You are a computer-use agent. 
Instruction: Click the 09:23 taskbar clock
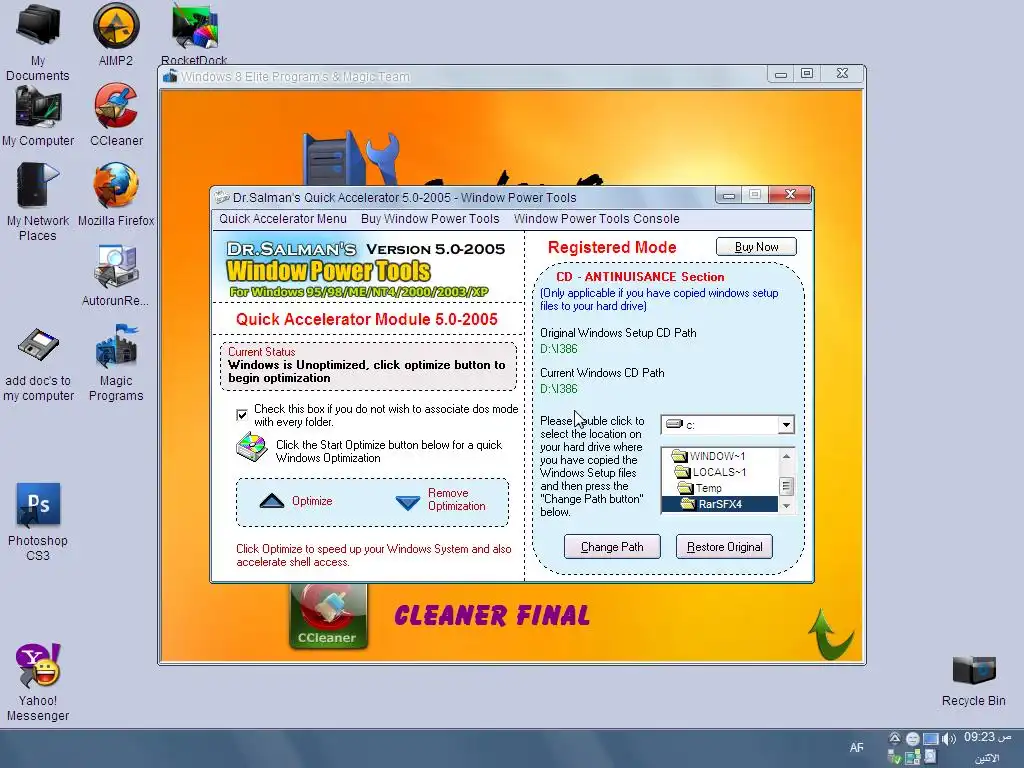(987, 737)
